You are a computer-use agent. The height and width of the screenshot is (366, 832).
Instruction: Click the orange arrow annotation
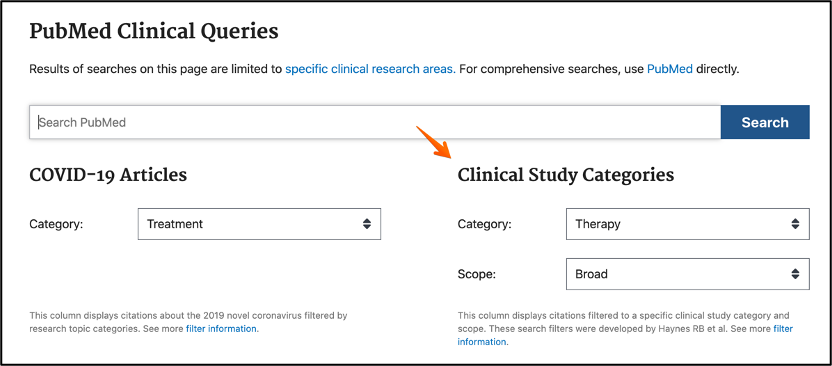pyautogui.click(x=434, y=142)
